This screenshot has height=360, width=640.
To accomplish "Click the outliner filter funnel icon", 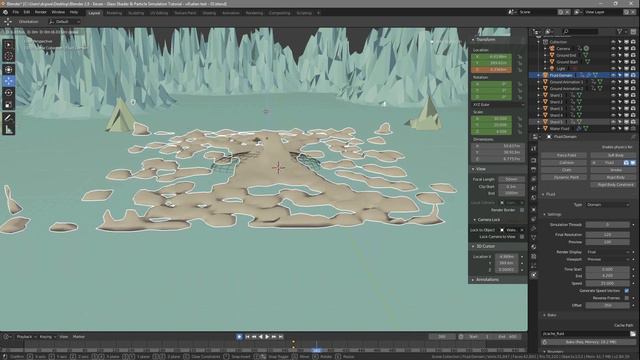I will (620, 31).
